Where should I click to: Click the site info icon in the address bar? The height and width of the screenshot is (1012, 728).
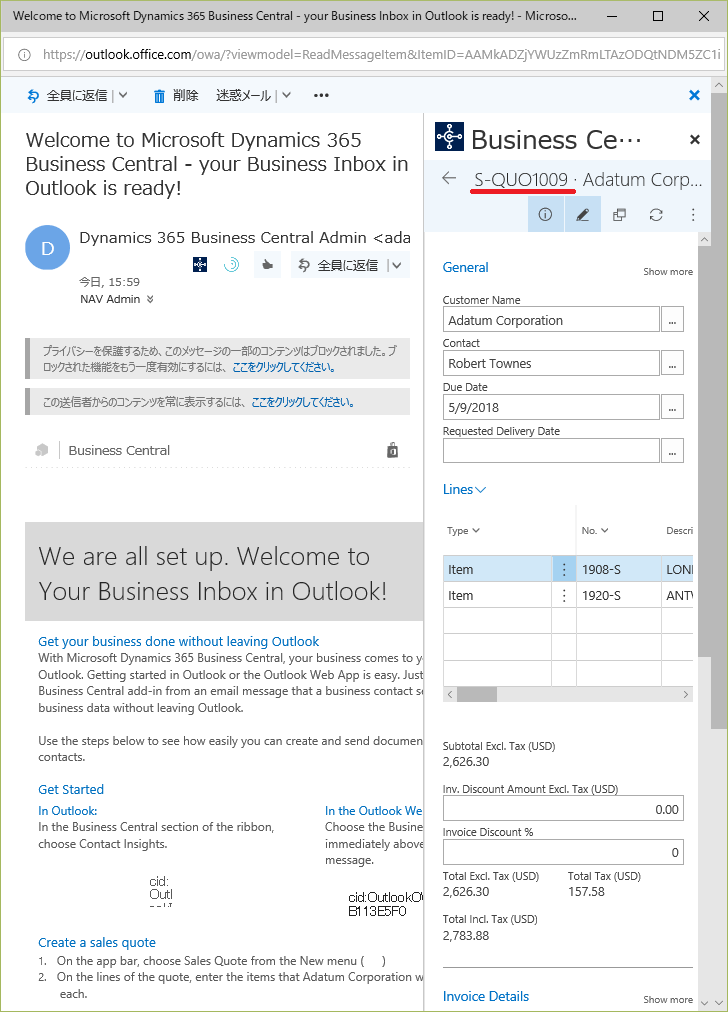24,55
